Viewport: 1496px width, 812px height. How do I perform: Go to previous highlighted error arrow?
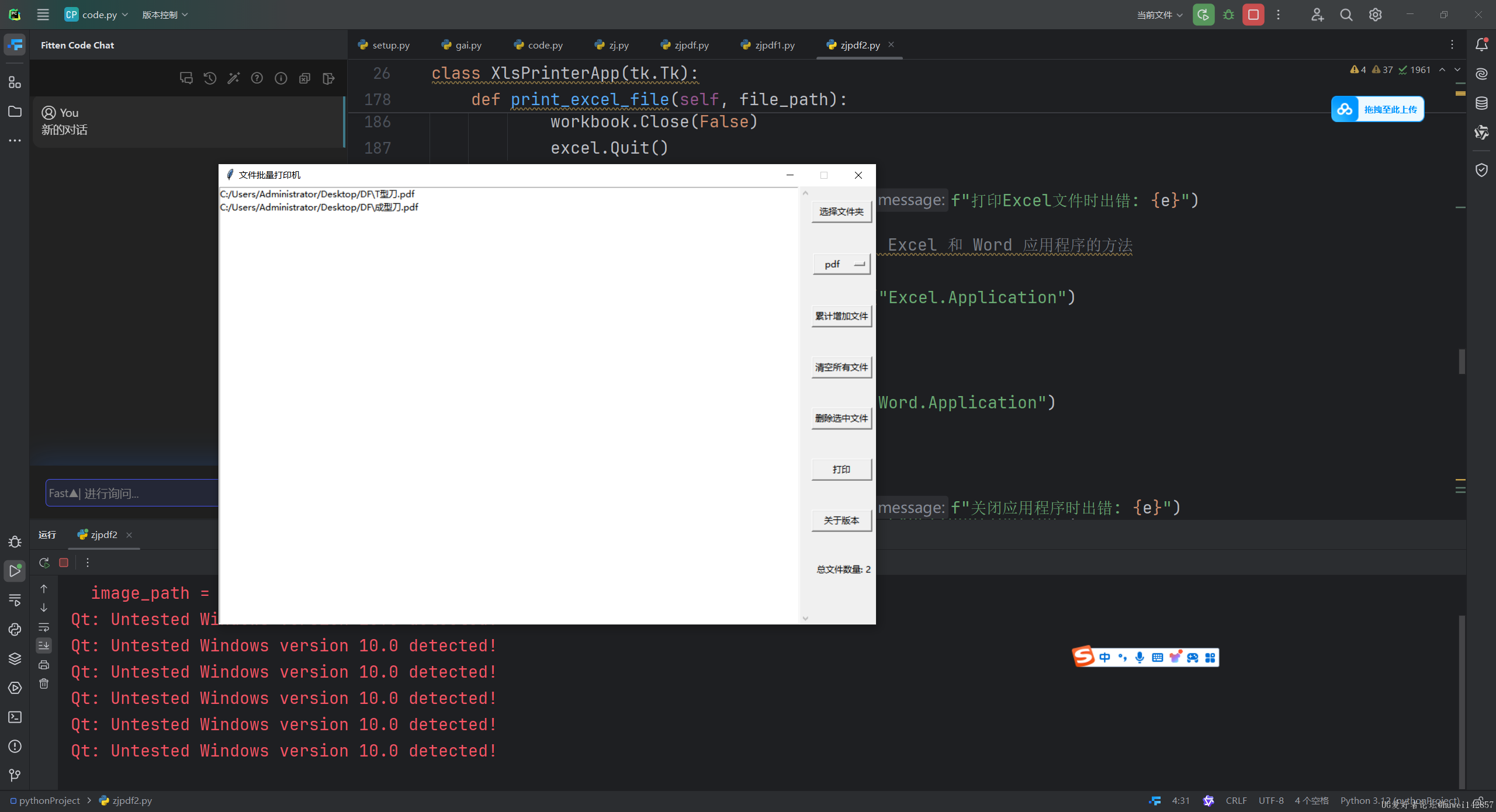point(1442,70)
